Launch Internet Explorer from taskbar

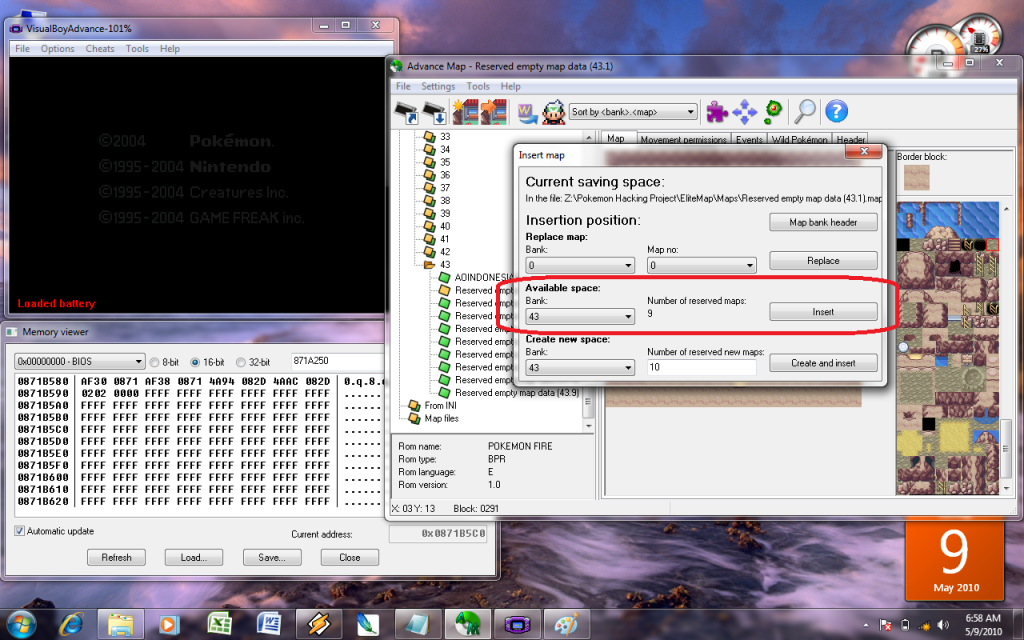(71, 624)
